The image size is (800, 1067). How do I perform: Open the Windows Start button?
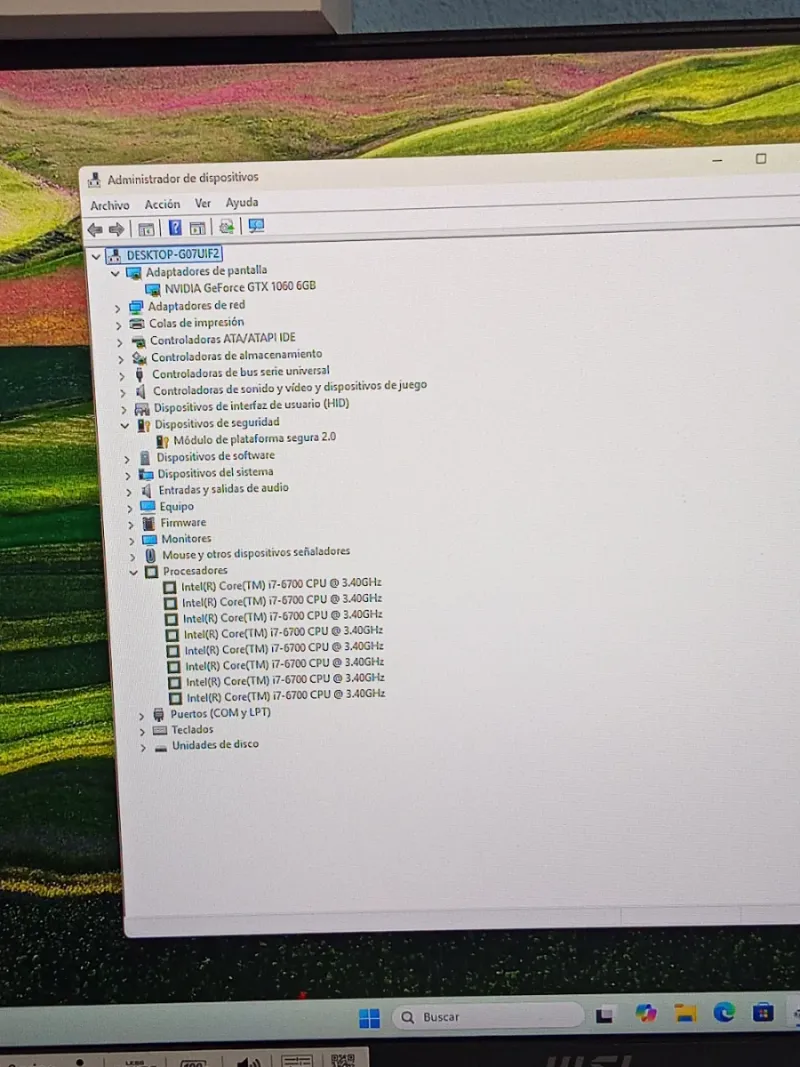click(x=369, y=1018)
